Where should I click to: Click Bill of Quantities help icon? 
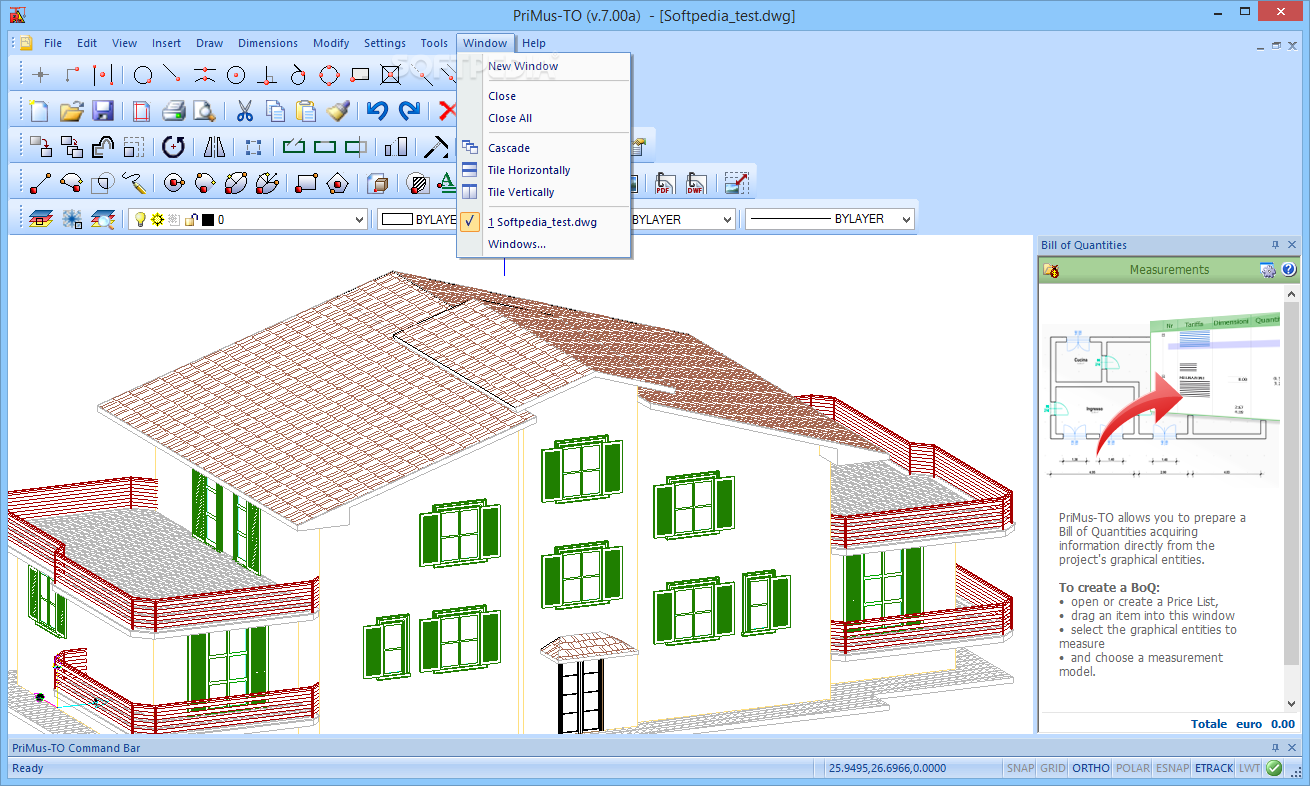(x=1289, y=269)
